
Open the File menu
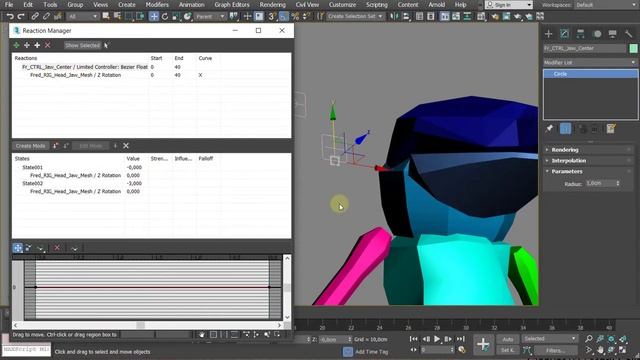[9, 5]
